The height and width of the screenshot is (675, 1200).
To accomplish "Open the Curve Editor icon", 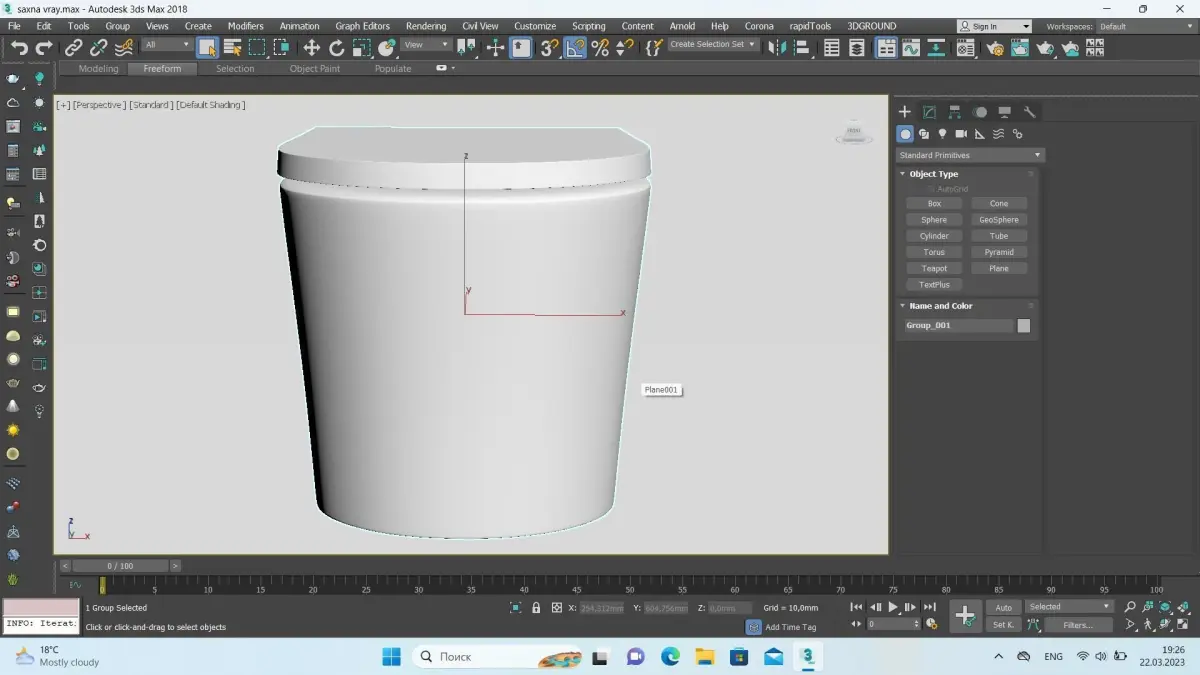I will pos(910,47).
